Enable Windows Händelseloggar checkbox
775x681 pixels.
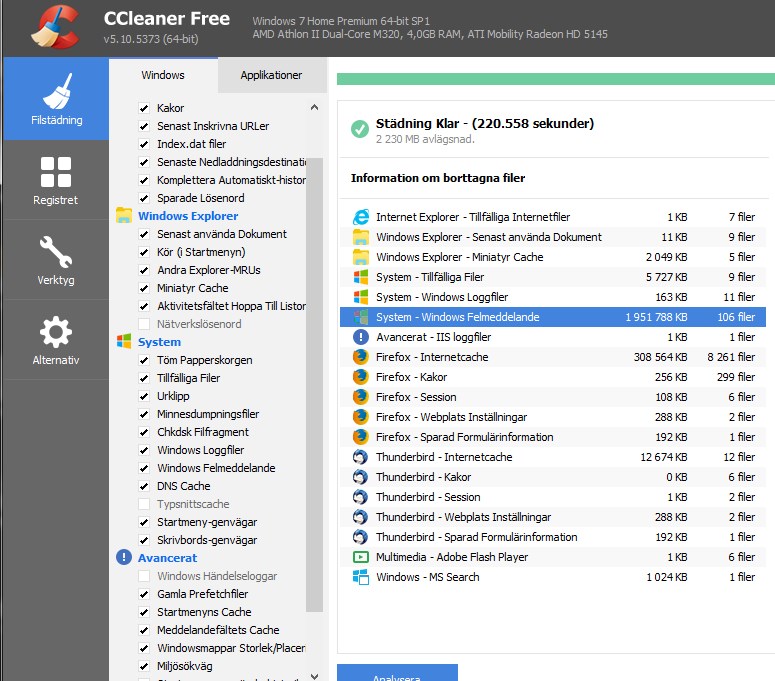tap(144, 576)
